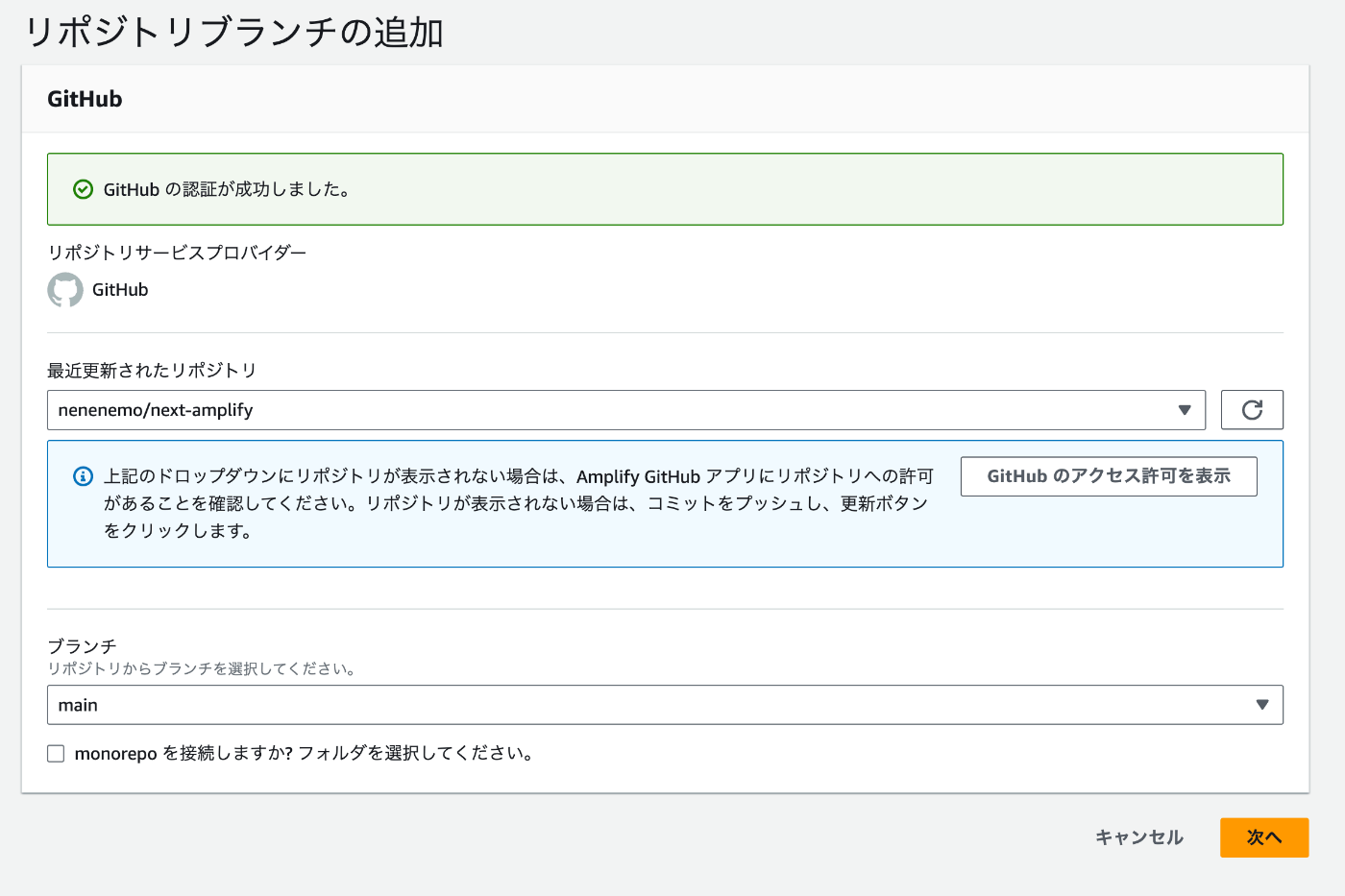Click the 最近更新されたリポジトリ label
Viewport: 1345px width, 896px height.
tap(152, 371)
